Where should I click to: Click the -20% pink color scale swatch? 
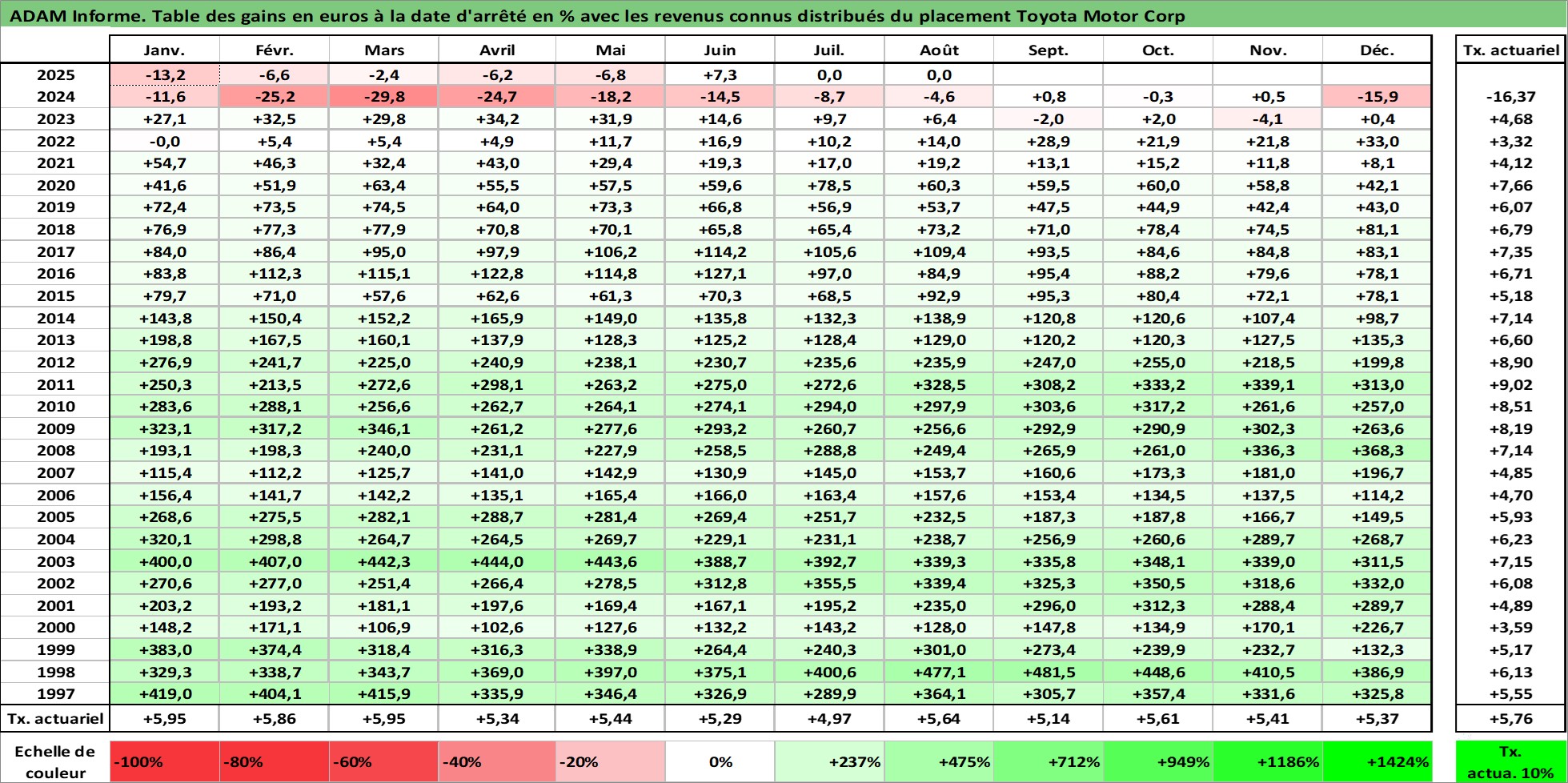[x=610, y=761]
